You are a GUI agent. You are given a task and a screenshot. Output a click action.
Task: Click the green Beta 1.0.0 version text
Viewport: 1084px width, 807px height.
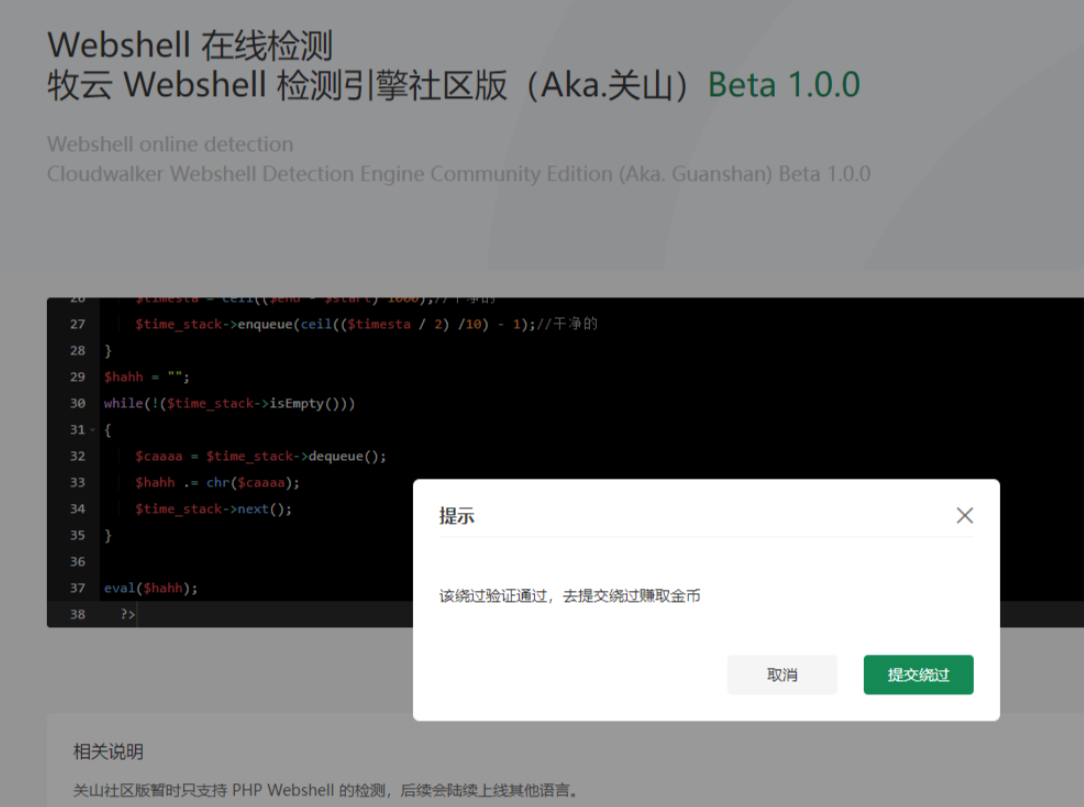[x=784, y=85]
